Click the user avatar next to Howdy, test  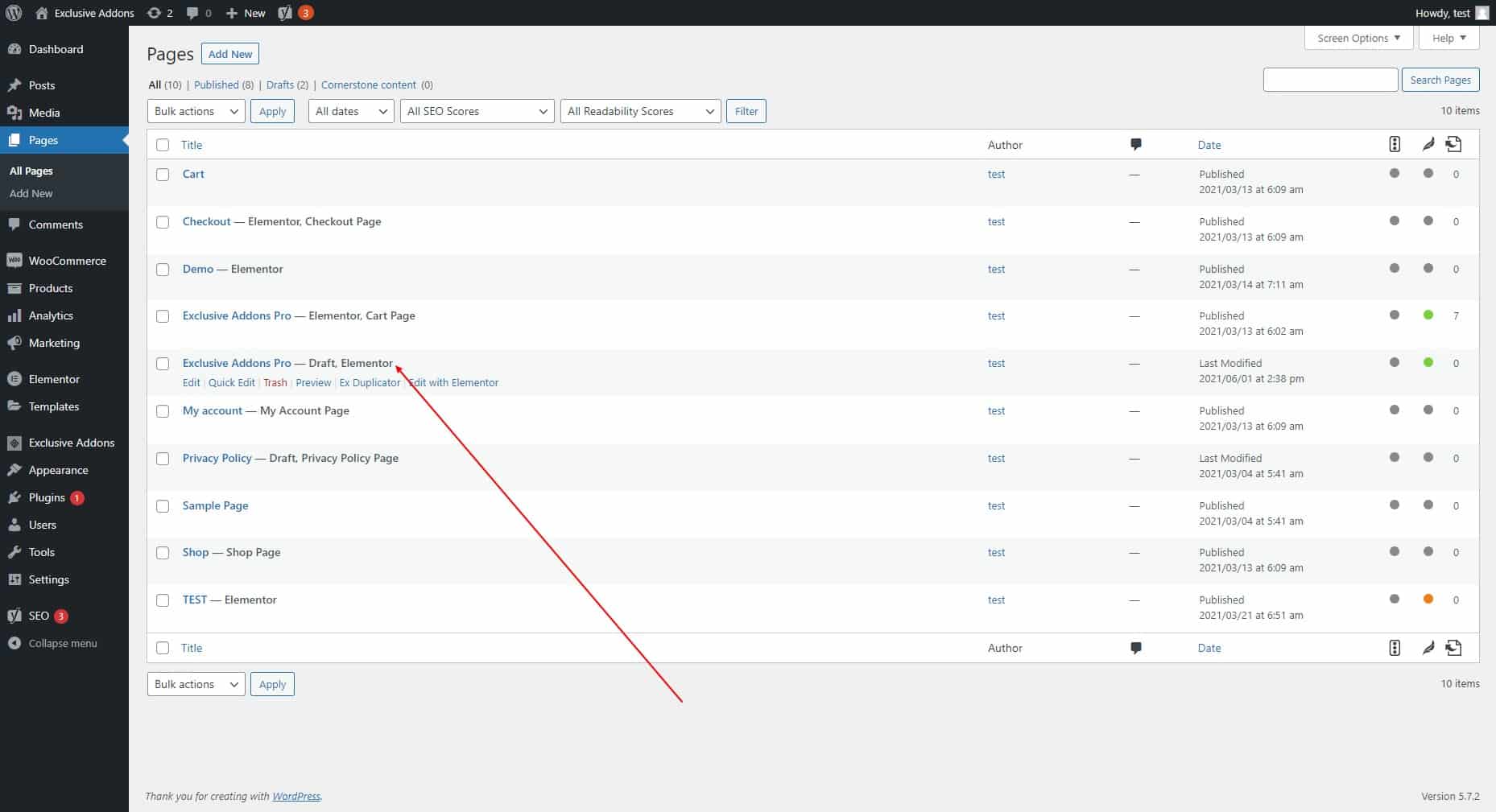pyautogui.click(x=1482, y=13)
